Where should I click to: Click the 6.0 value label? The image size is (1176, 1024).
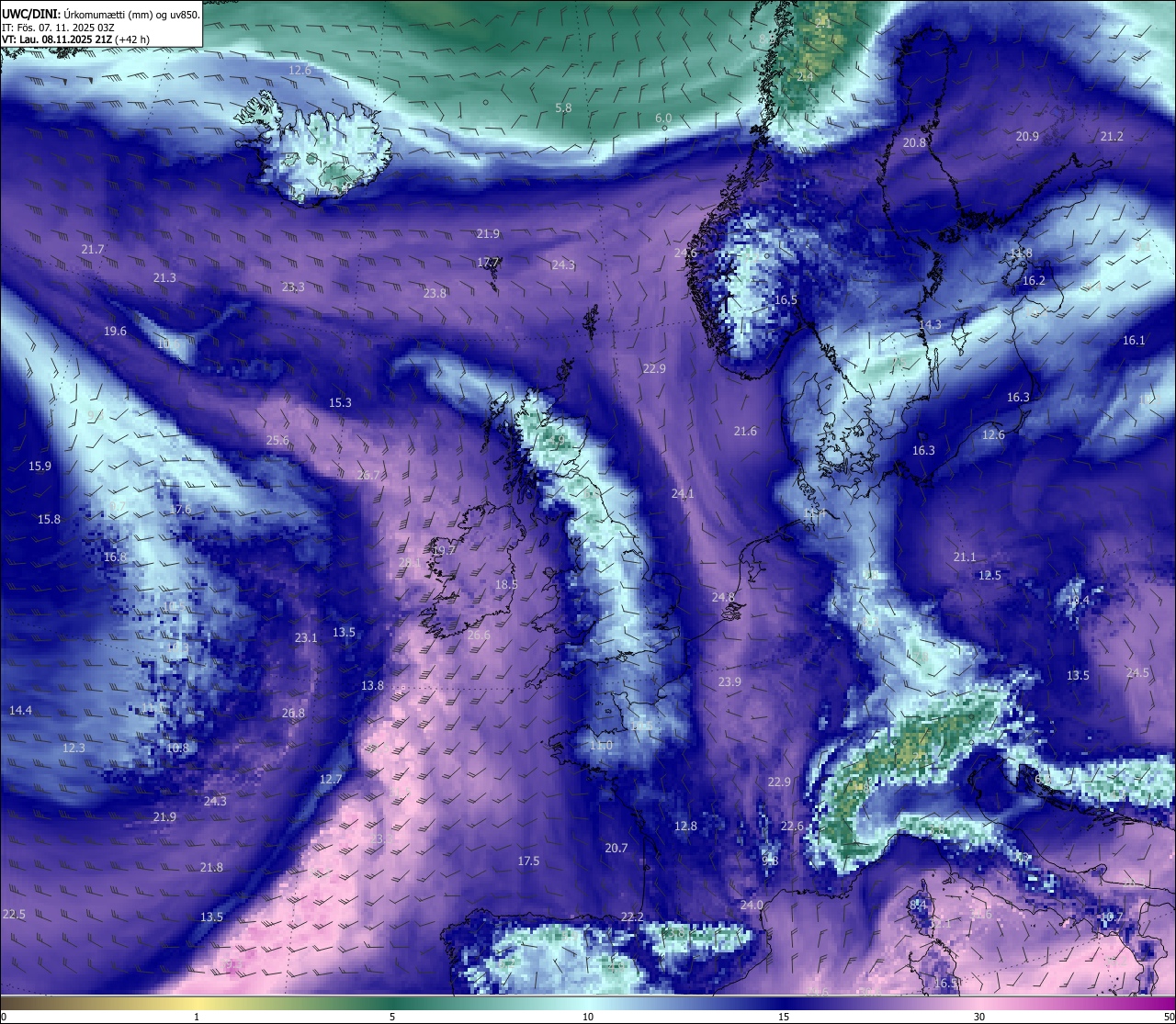tap(663, 118)
